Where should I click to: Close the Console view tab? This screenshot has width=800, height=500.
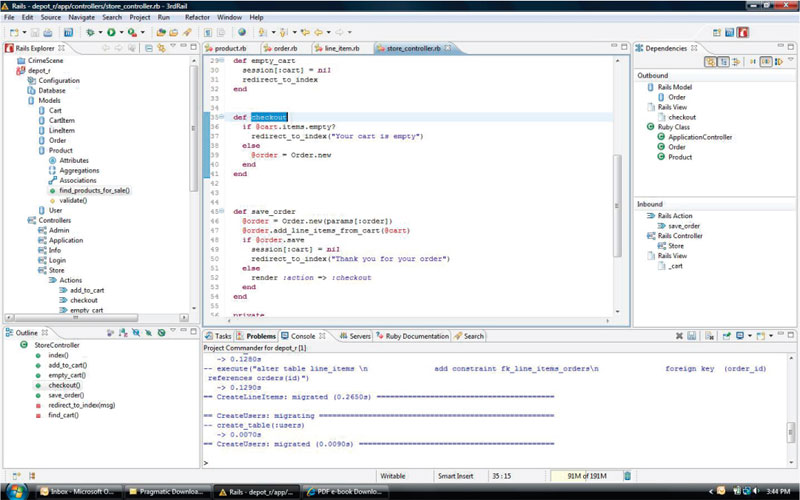tap(322, 336)
